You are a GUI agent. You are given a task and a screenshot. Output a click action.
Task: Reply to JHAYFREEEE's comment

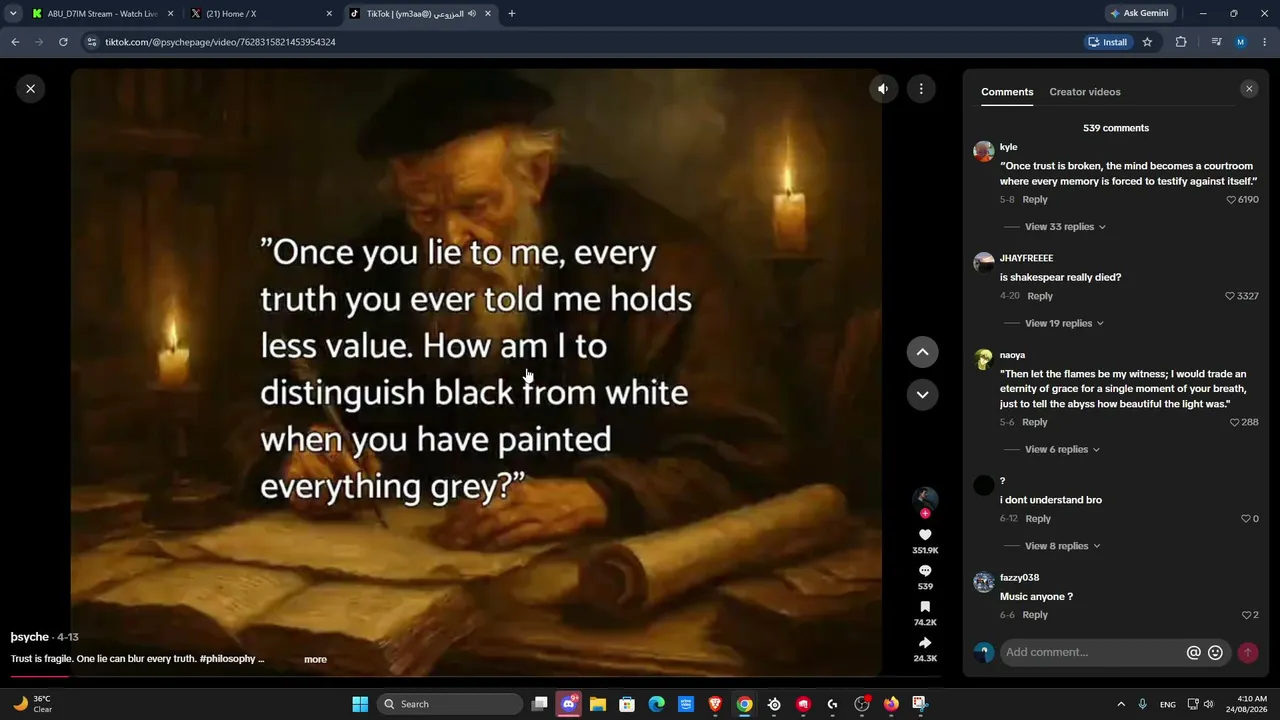(1040, 296)
